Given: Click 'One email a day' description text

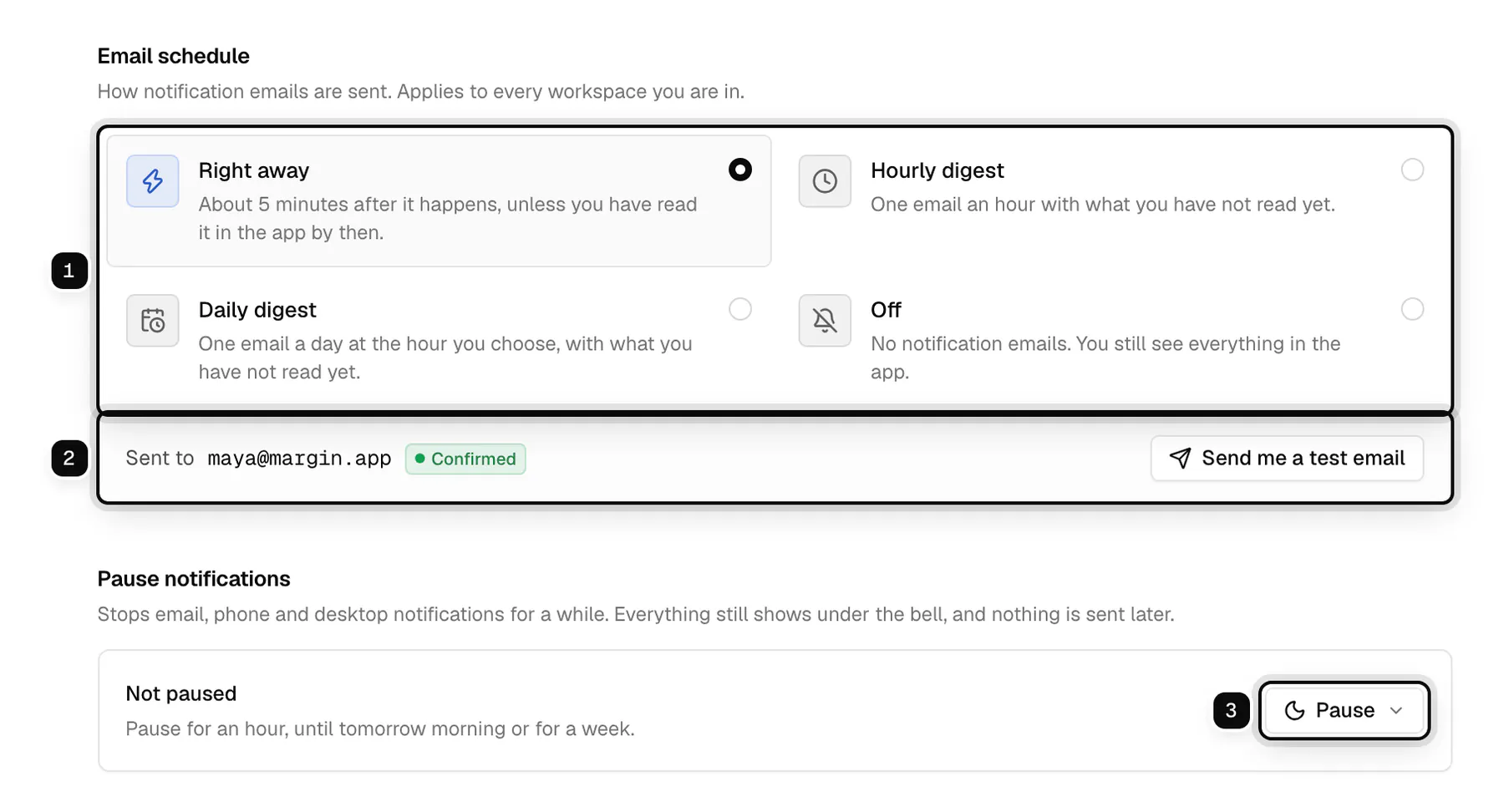Looking at the screenshot, I should [x=445, y=358].
